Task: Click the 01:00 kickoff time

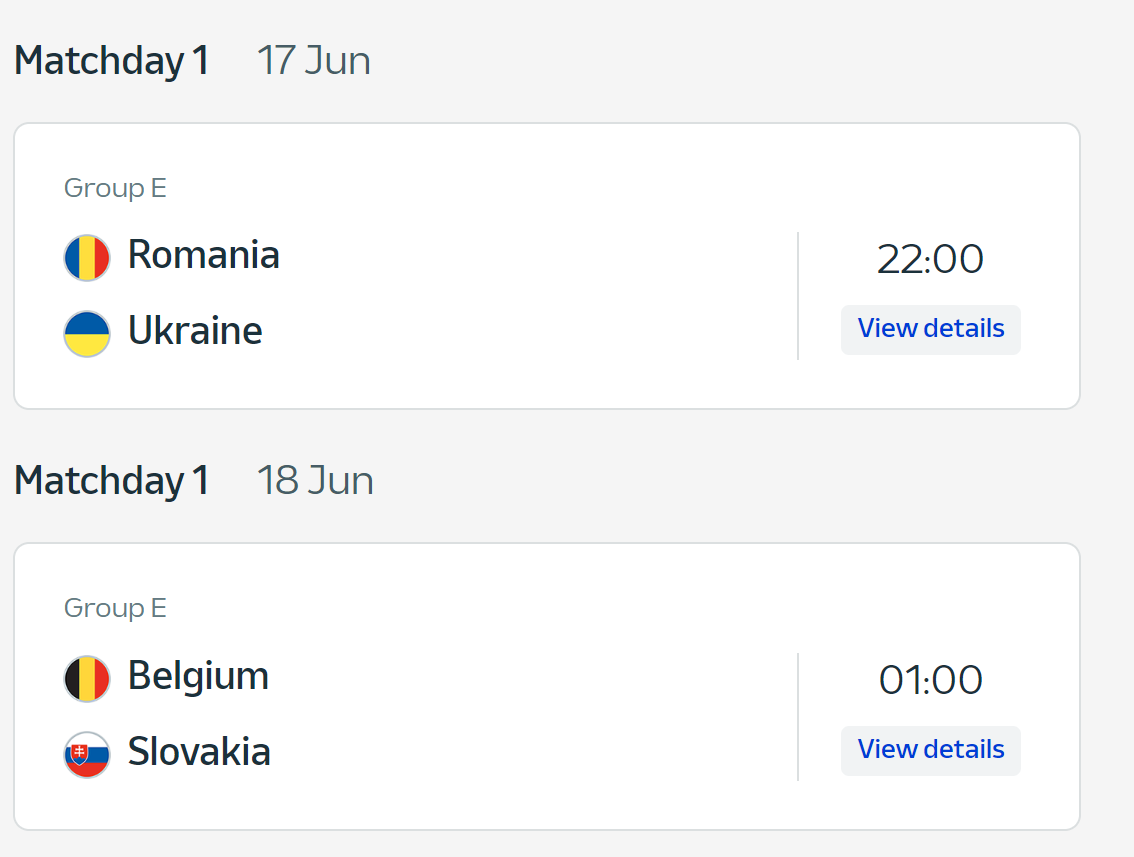Action: 930,680
